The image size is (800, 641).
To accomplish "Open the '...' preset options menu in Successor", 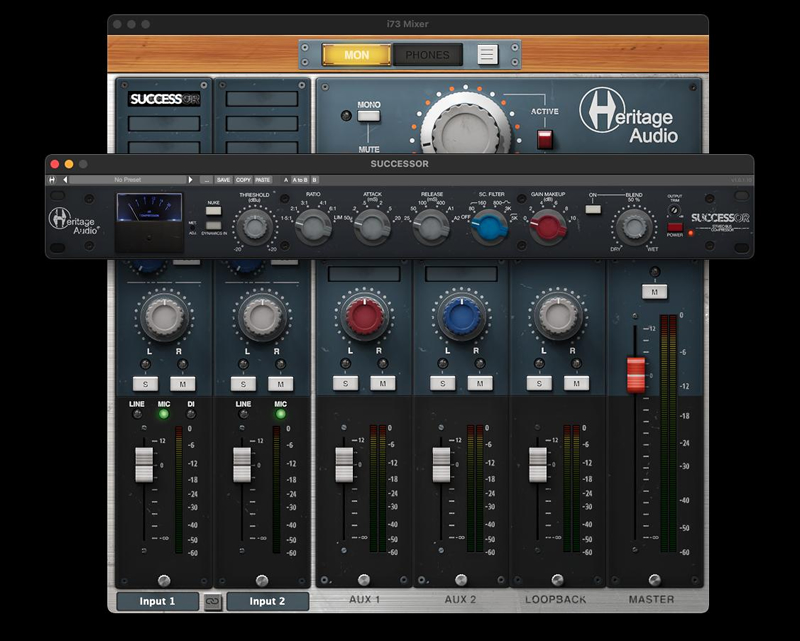I will 207,180.
